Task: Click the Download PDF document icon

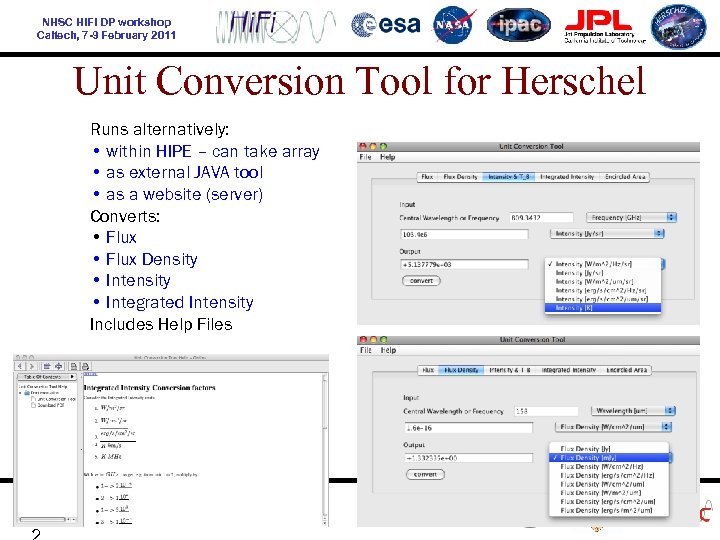Action: [x=33, y=405]
